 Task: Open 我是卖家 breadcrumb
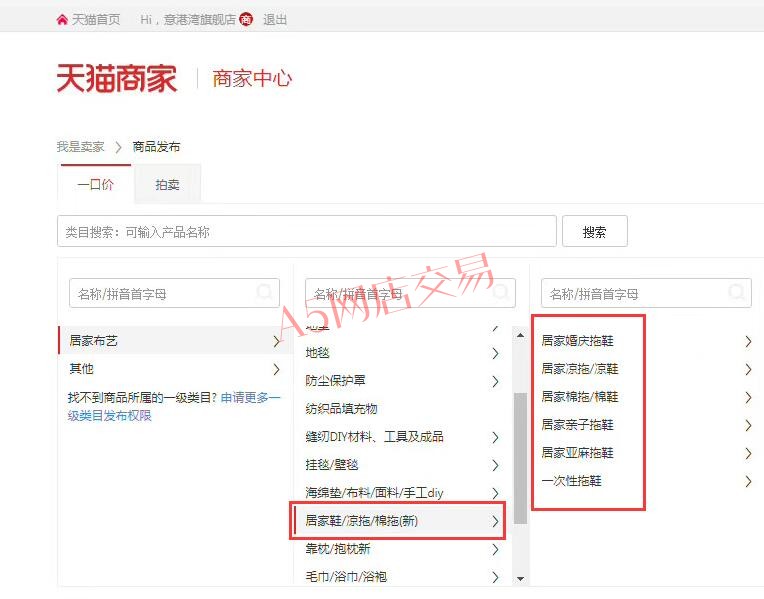80,146
